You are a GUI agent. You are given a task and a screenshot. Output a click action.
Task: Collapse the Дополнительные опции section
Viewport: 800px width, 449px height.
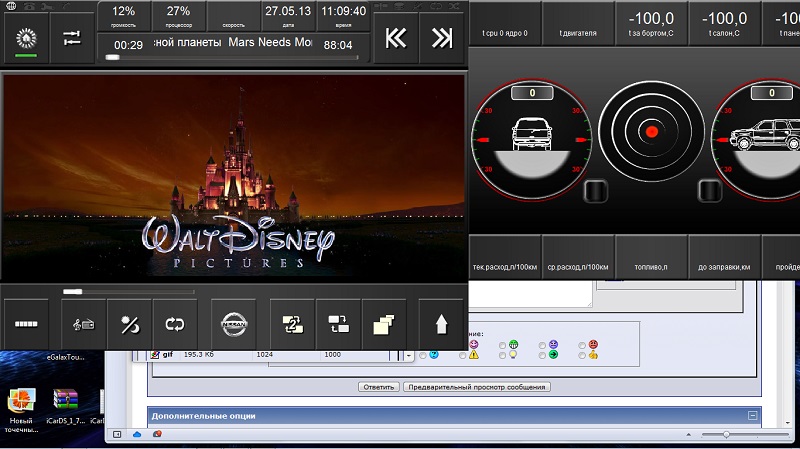coord(751,415)
